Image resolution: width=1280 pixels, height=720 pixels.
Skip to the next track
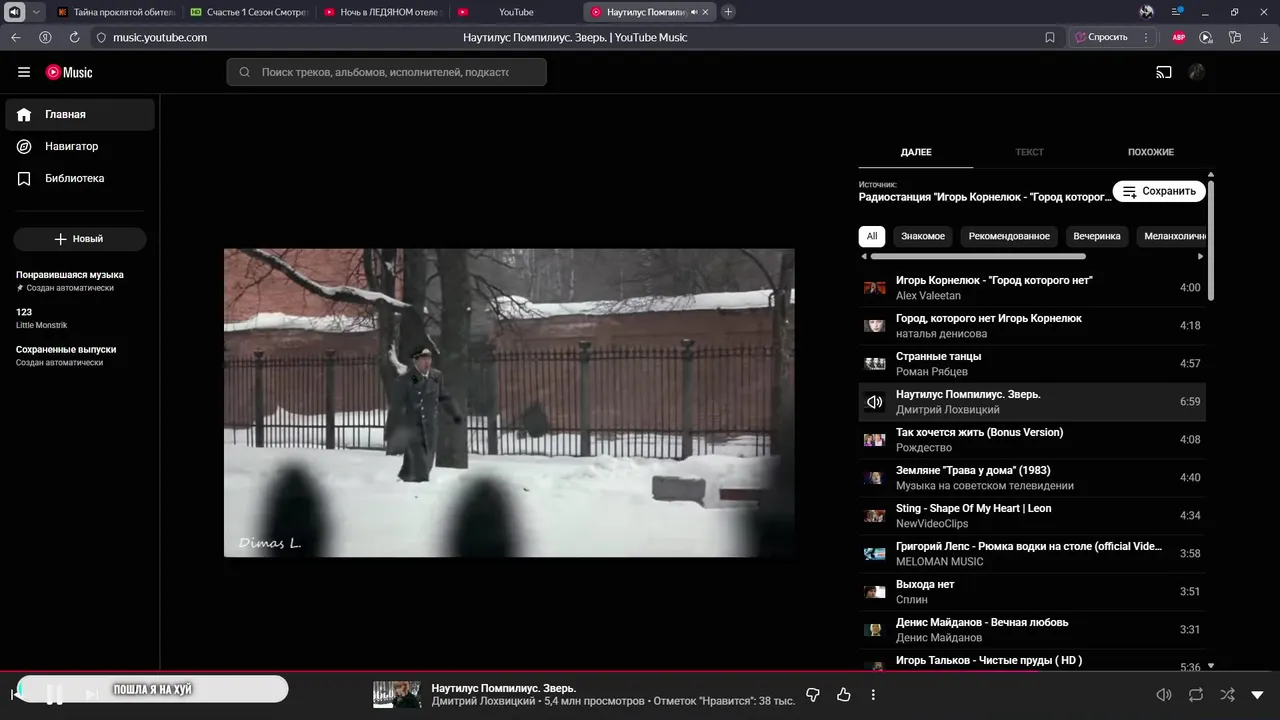coord(92,694)
